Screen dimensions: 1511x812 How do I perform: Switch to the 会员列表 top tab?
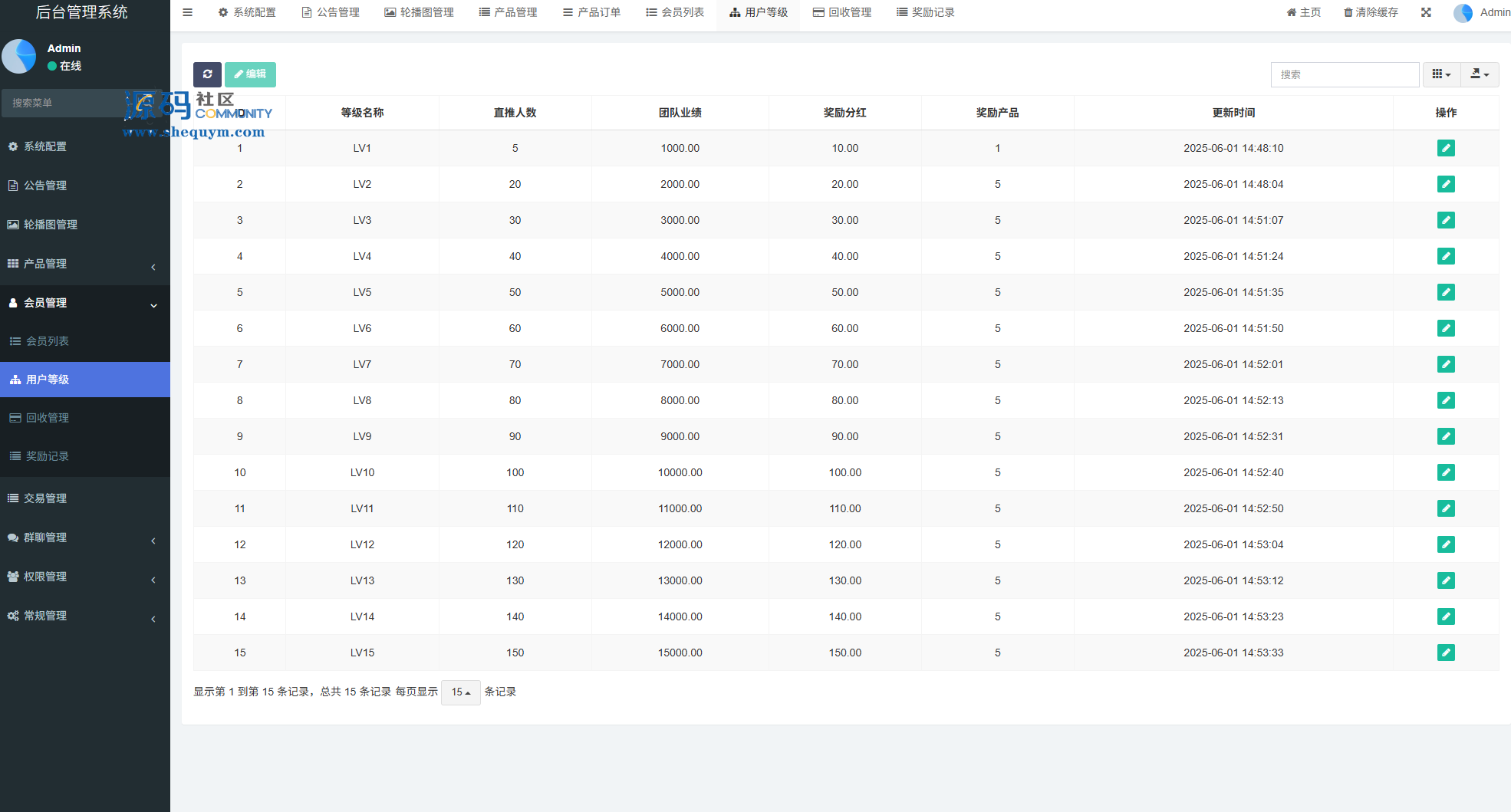675,12
